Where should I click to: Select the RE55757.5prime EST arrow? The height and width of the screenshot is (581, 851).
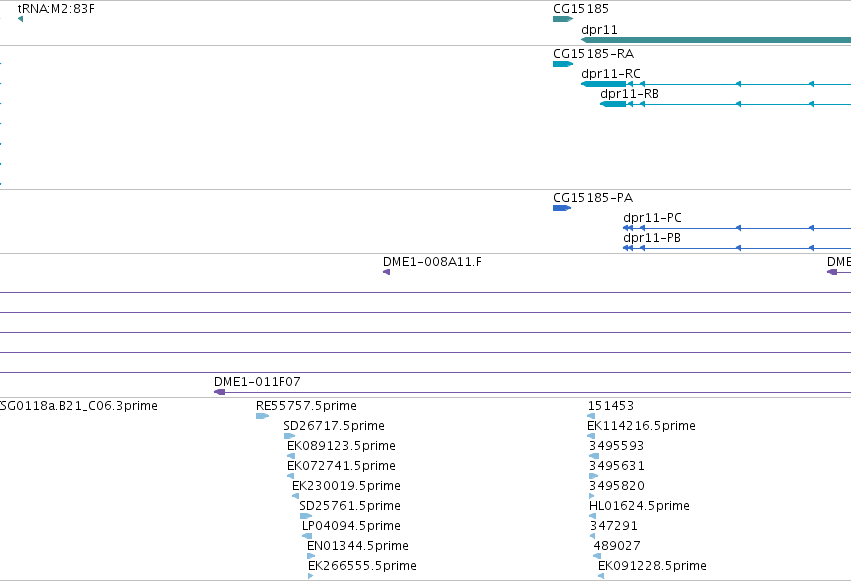tap(263, 416)
